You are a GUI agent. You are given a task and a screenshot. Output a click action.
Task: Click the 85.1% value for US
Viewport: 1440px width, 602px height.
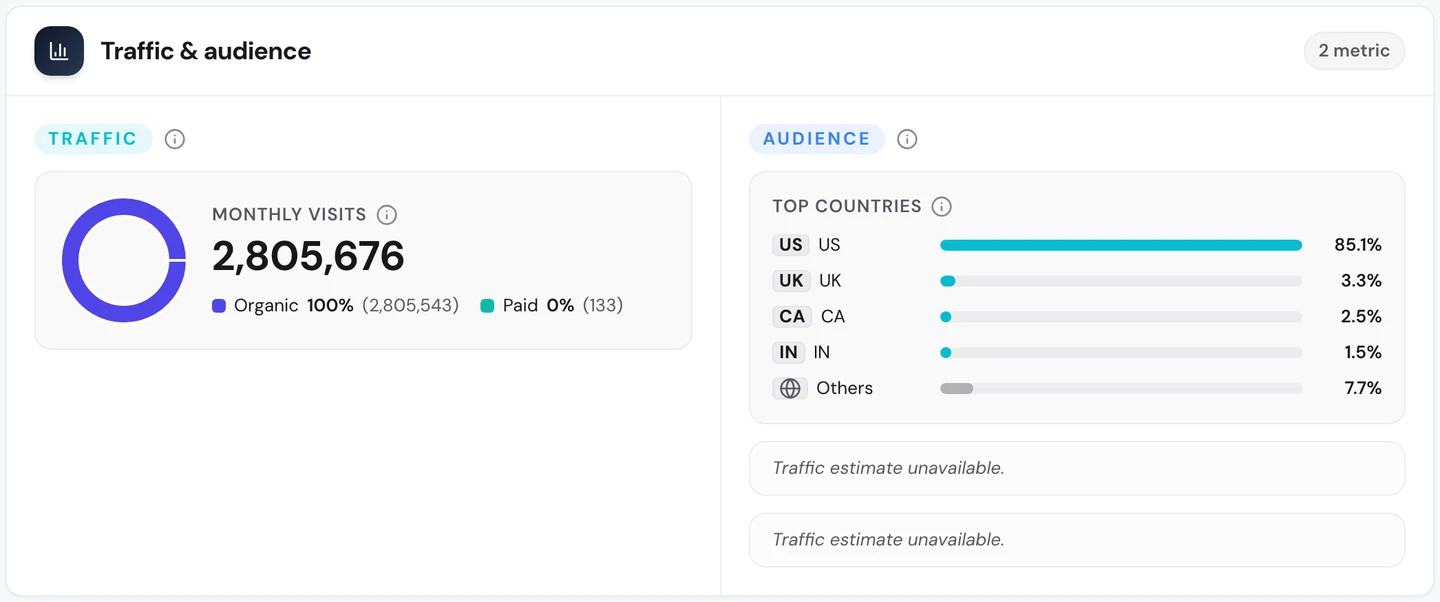(x=1358, y=245)
